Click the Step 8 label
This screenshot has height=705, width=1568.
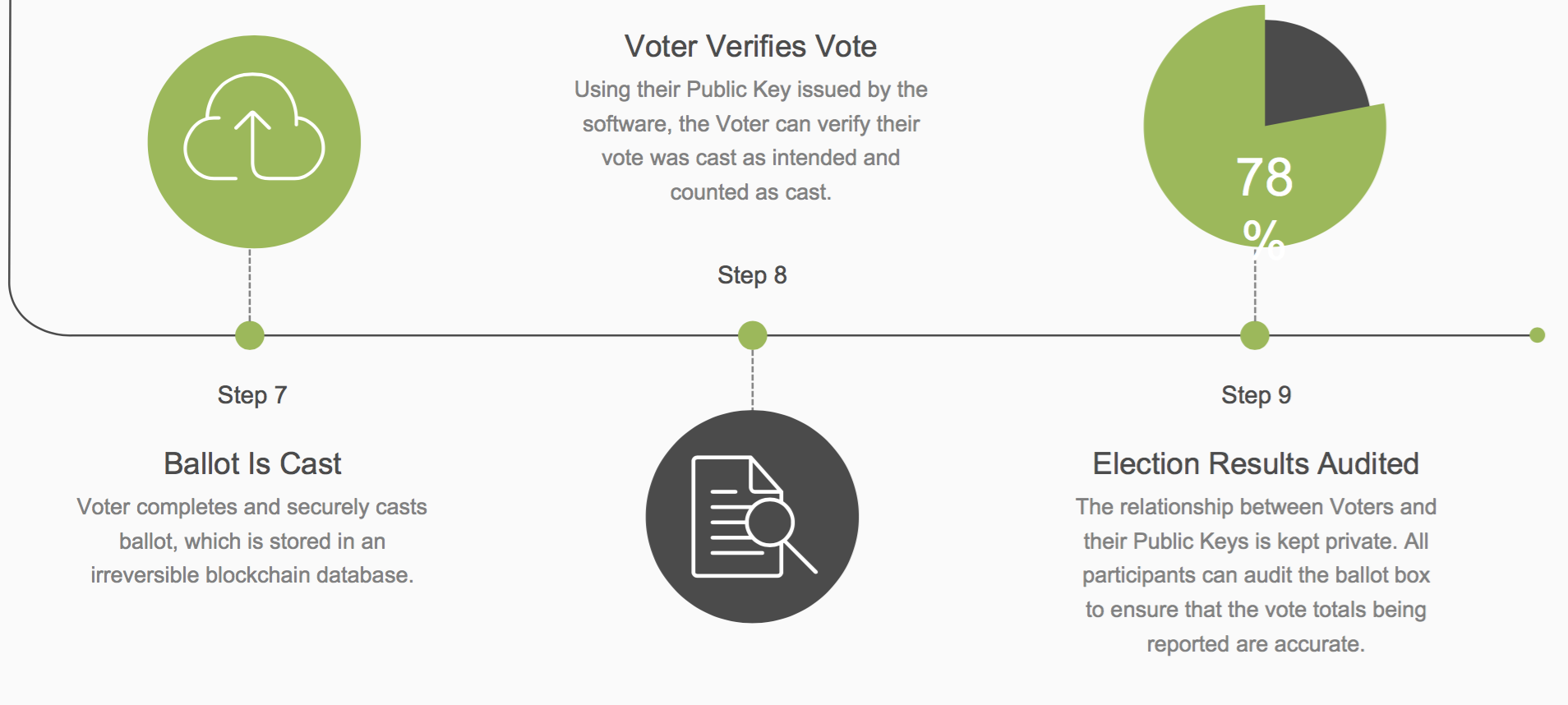[x=752, y=275]
